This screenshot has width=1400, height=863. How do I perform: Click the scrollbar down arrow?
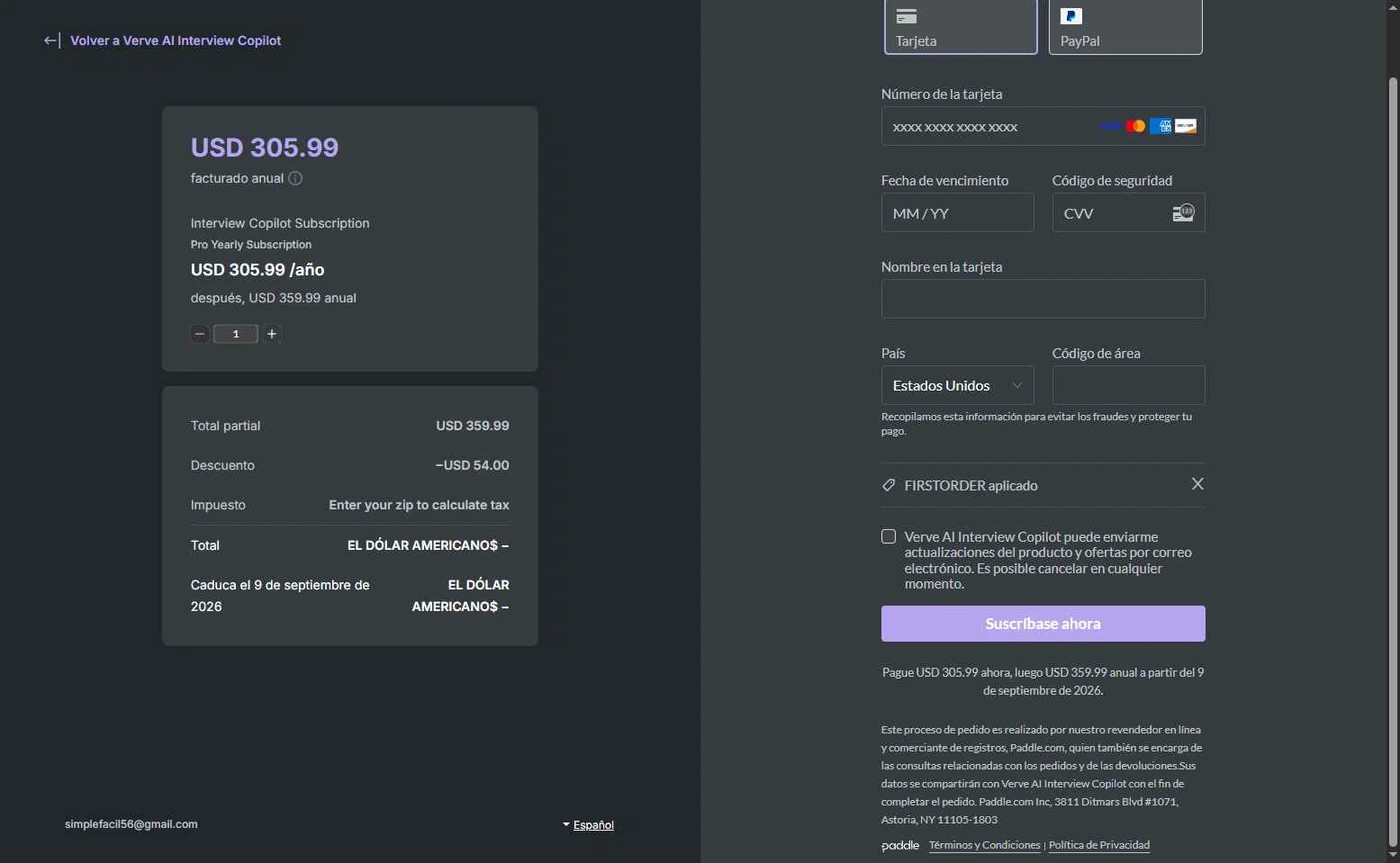[1393, 854]
